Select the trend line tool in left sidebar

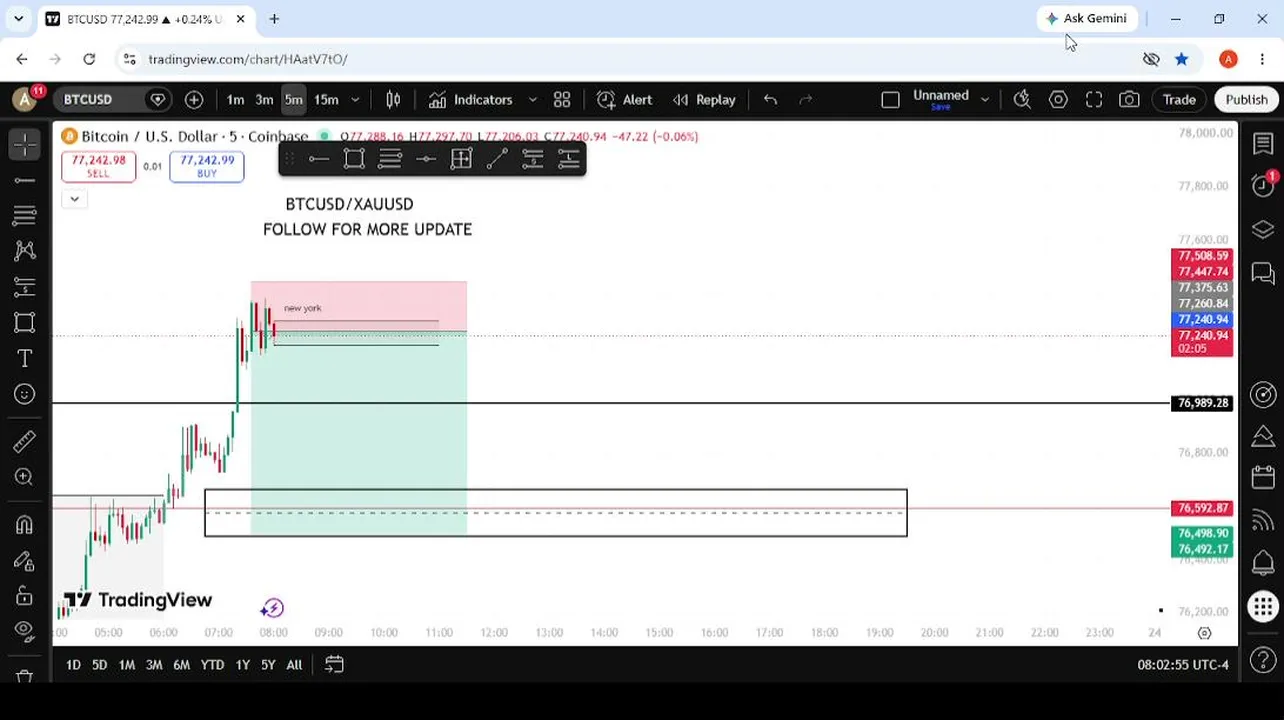25,180
